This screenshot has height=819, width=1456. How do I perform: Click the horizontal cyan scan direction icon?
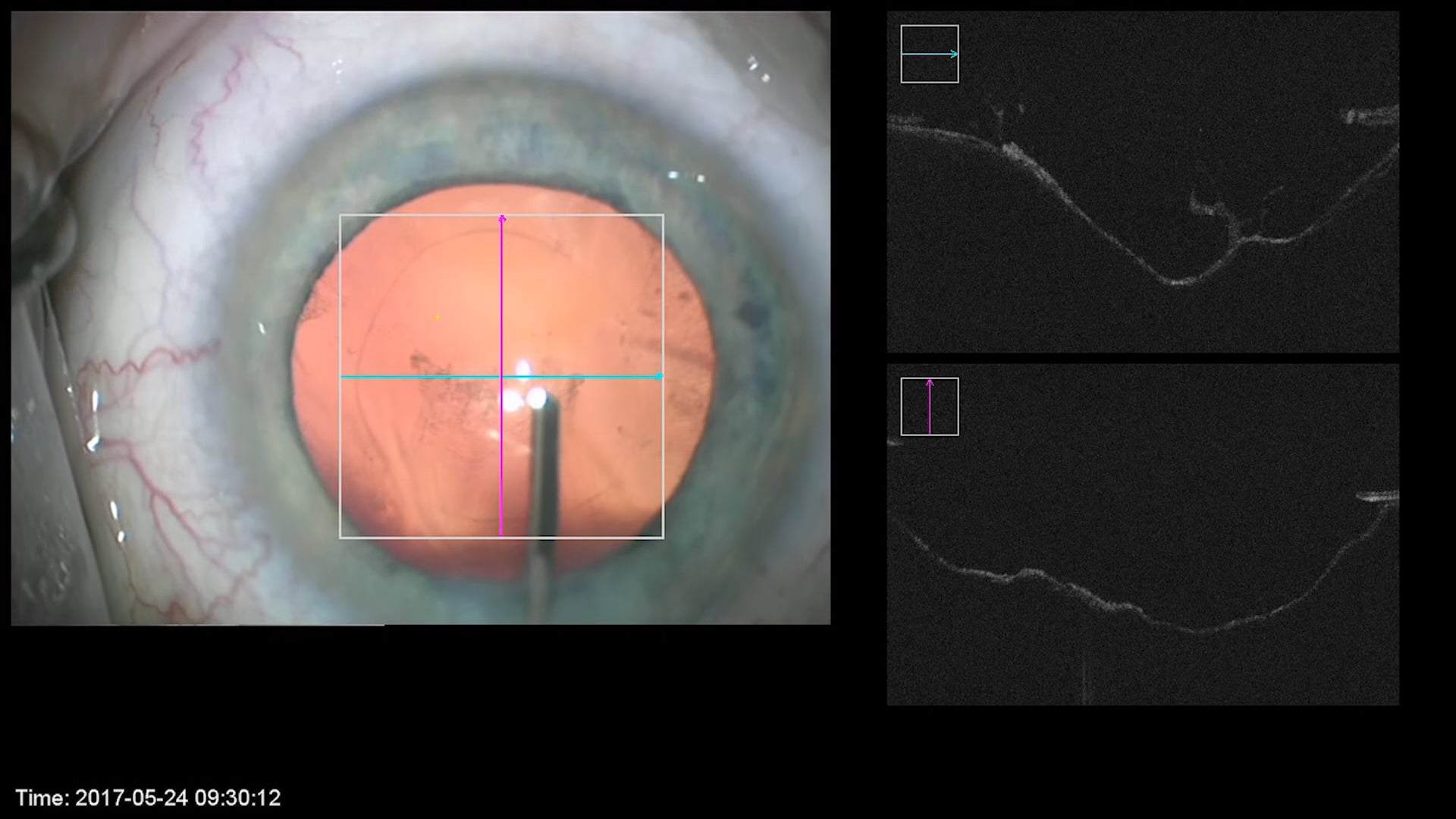pos(930,54)
